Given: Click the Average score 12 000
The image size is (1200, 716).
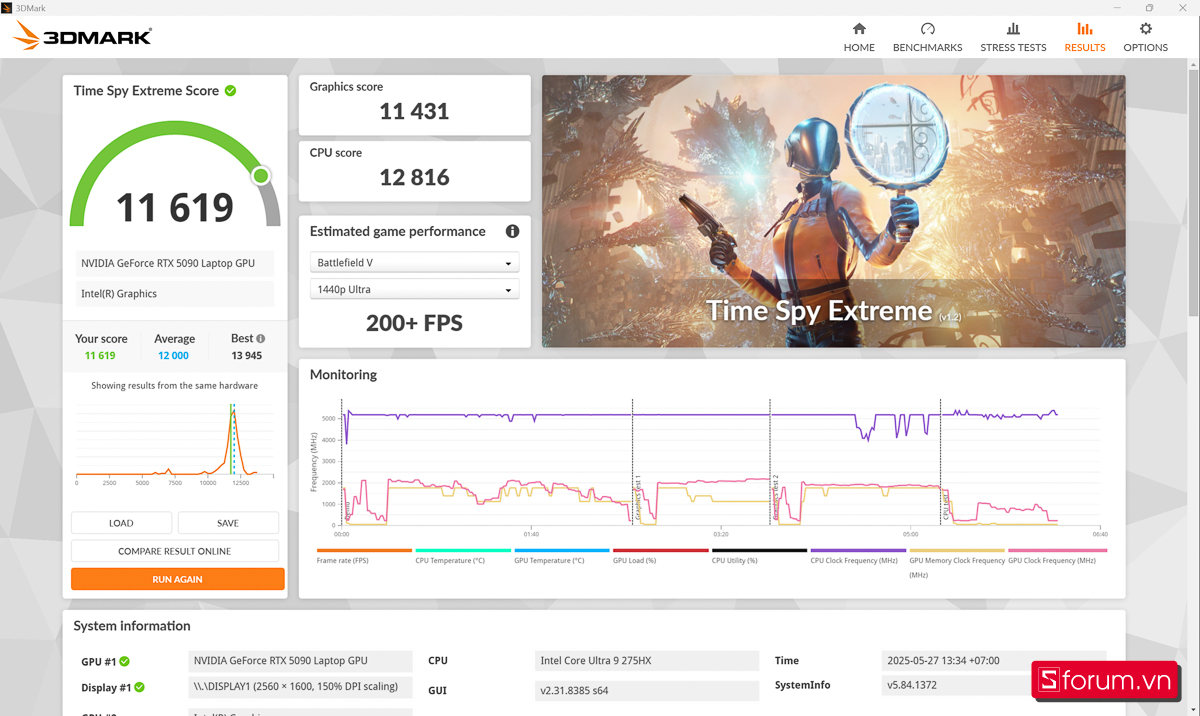Looking at the screenshot, I should coord(173,356).
